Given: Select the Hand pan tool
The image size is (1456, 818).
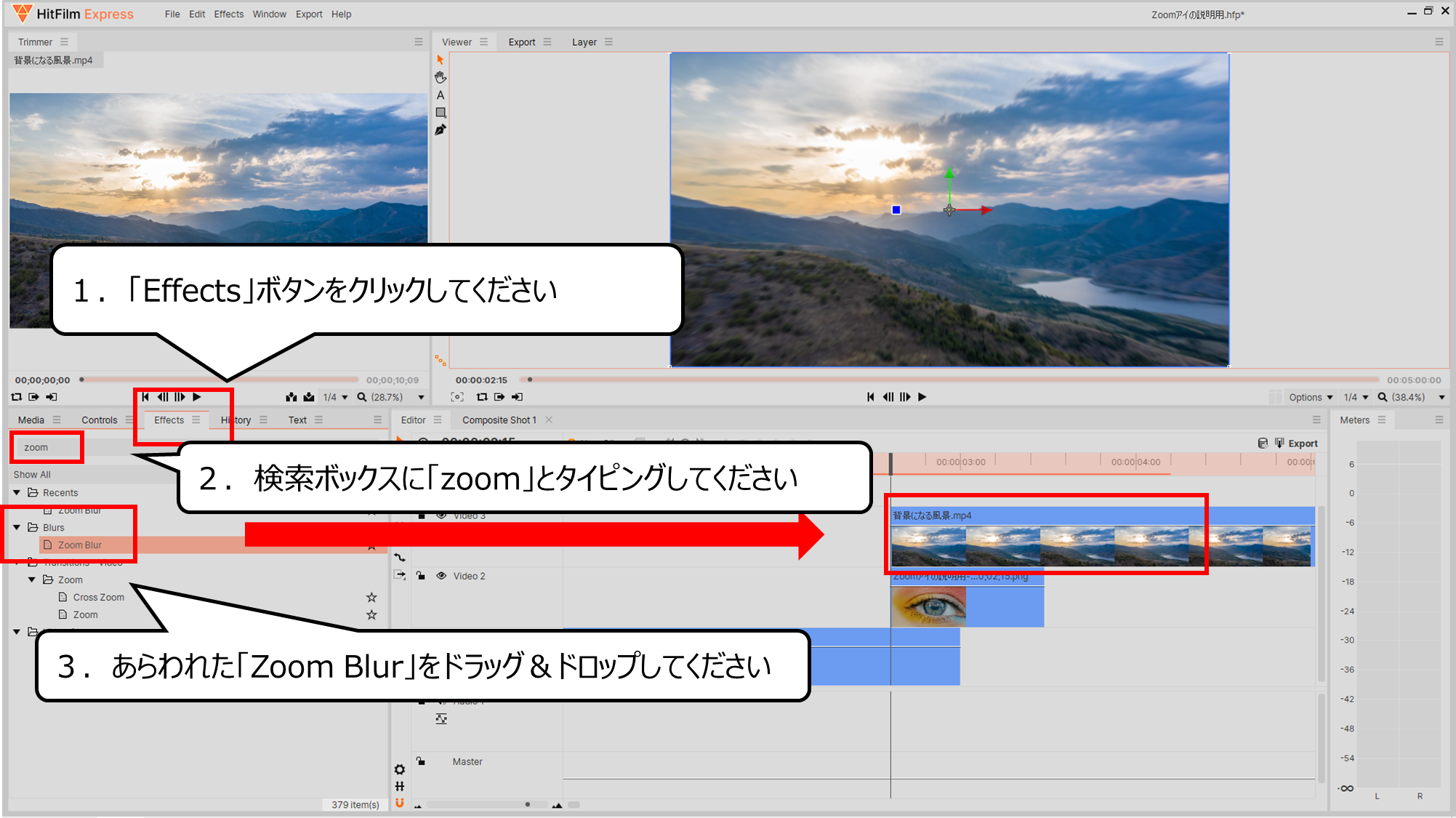Looking at the screenshot, I should [441, 77].
